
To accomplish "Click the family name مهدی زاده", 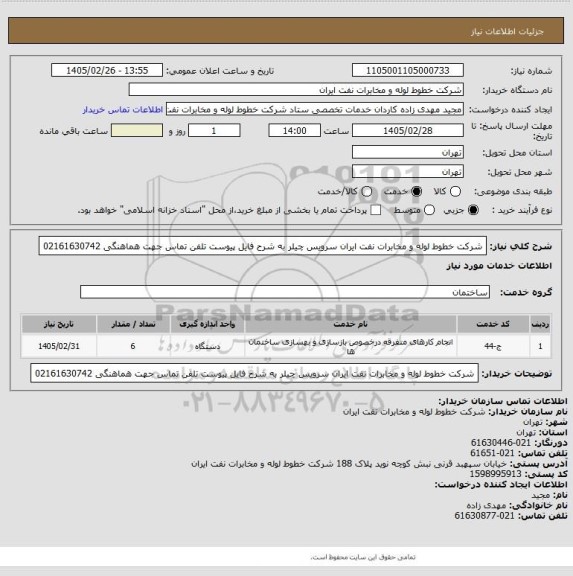I will [486, 505].
